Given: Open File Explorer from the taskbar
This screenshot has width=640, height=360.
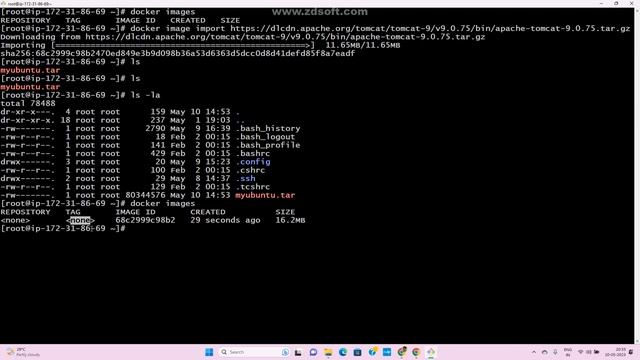Looking at the screenshot, I should (x=328, y=352).
